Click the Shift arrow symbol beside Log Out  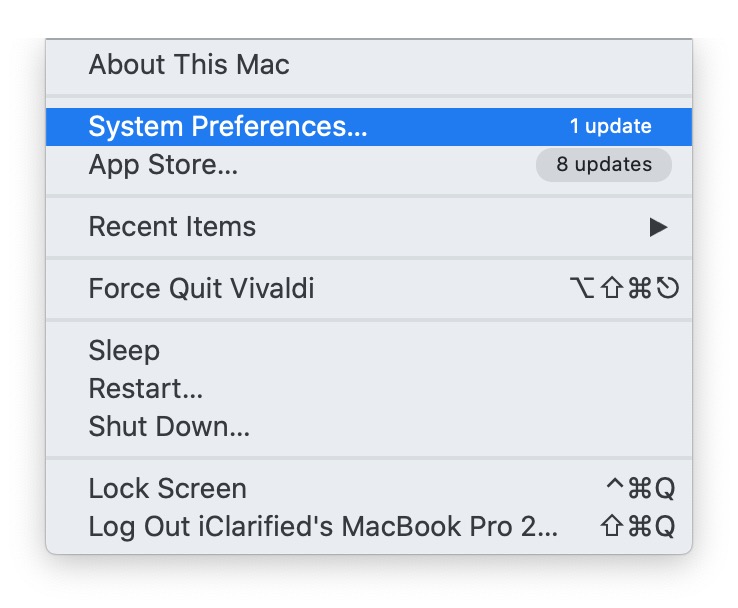click(612, 527)
